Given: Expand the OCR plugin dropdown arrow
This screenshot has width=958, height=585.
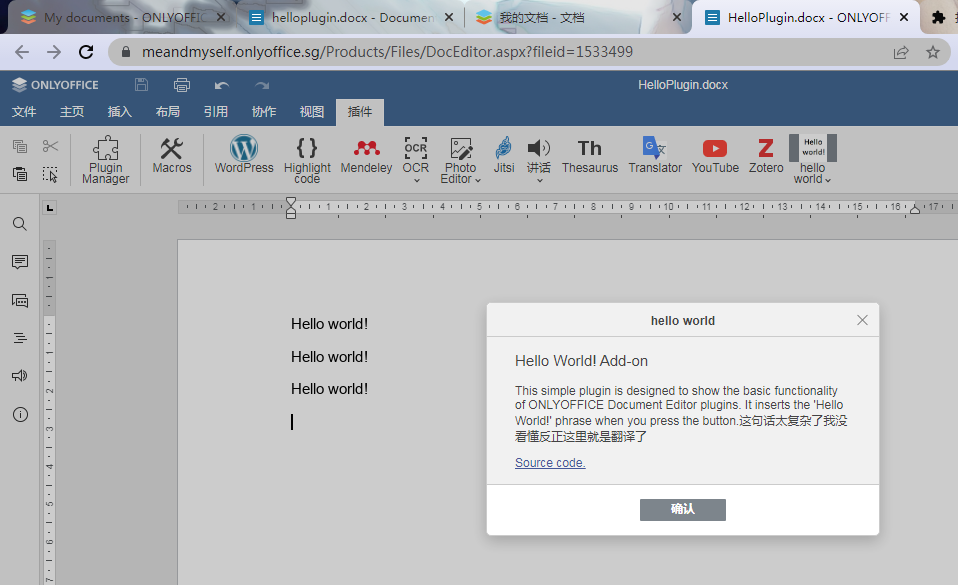Looking at the screenshot, I should pos(417,180).
